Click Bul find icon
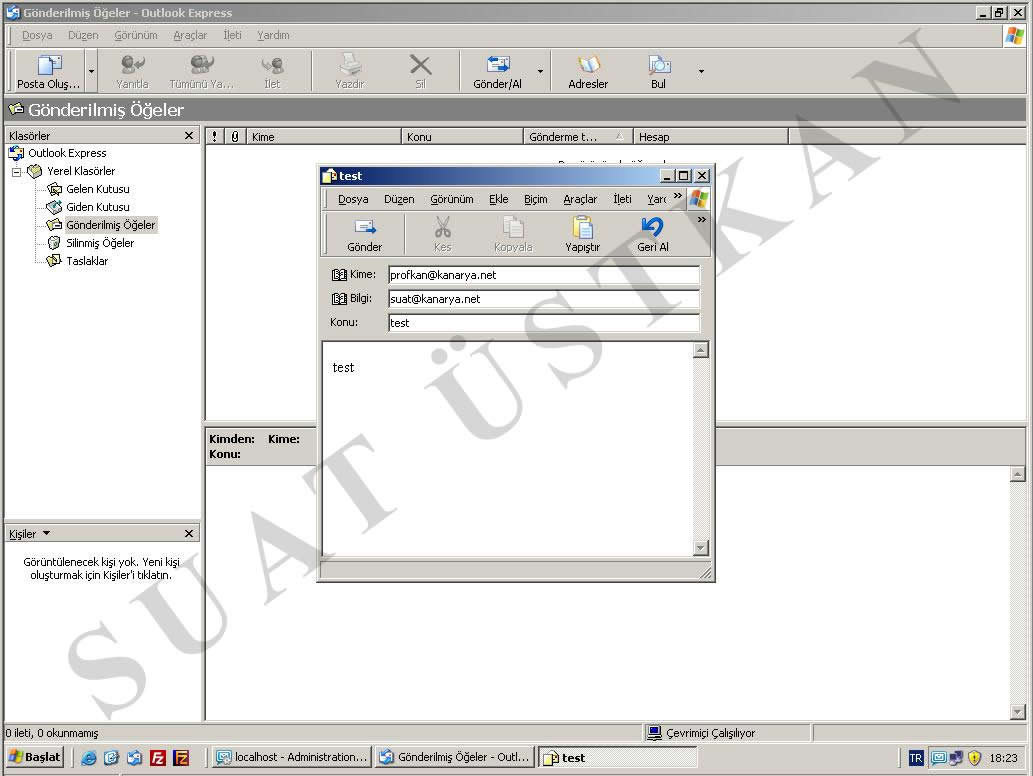Image resolution: width=1033 pixels, height=776 pixels. tap(658, 71)
